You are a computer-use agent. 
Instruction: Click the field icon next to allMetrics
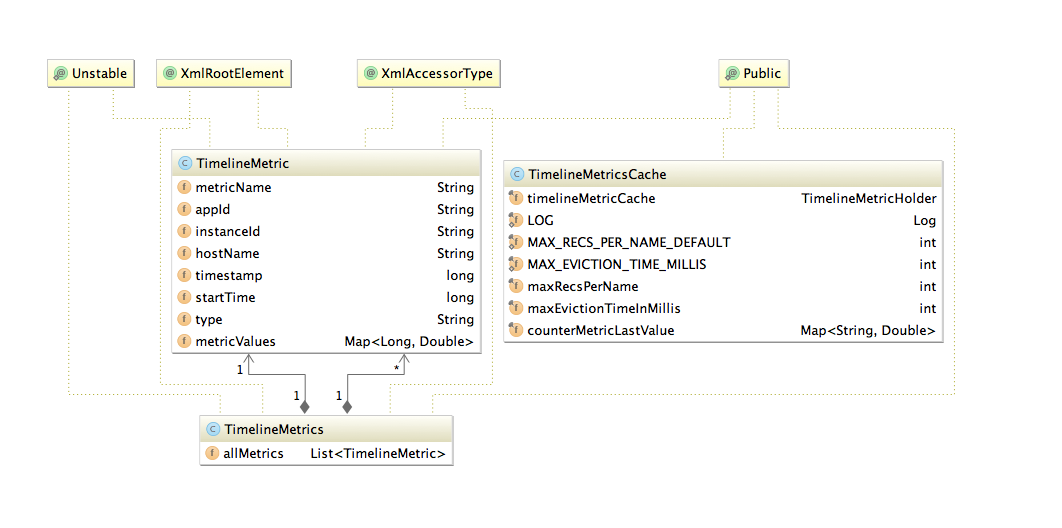point(212,453)
